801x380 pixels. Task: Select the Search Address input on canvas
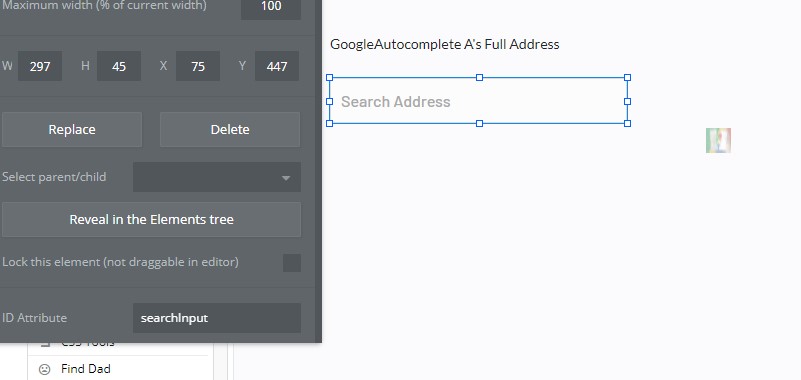click(x=478, y=101)
